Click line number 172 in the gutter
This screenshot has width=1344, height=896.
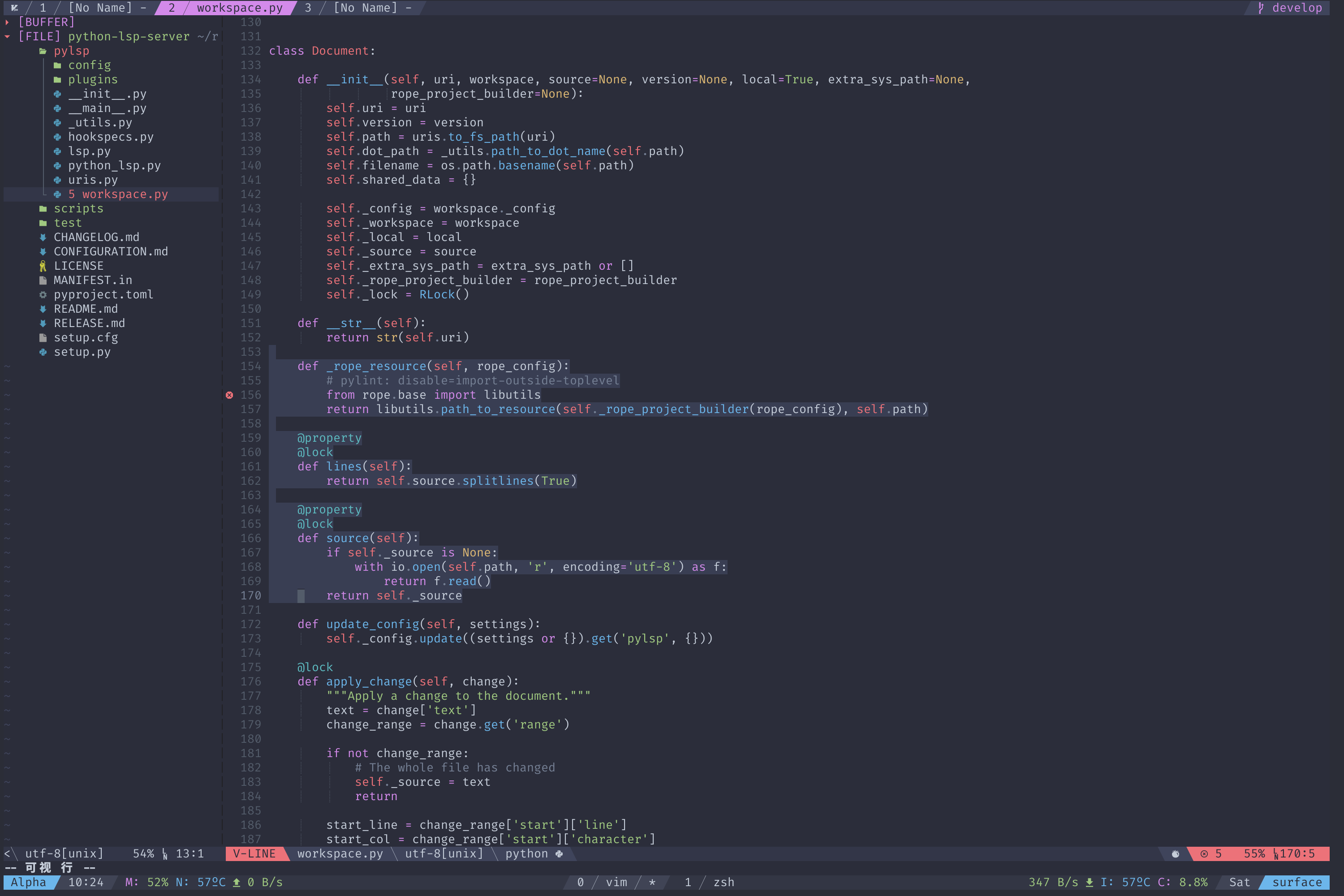[250, 624]
